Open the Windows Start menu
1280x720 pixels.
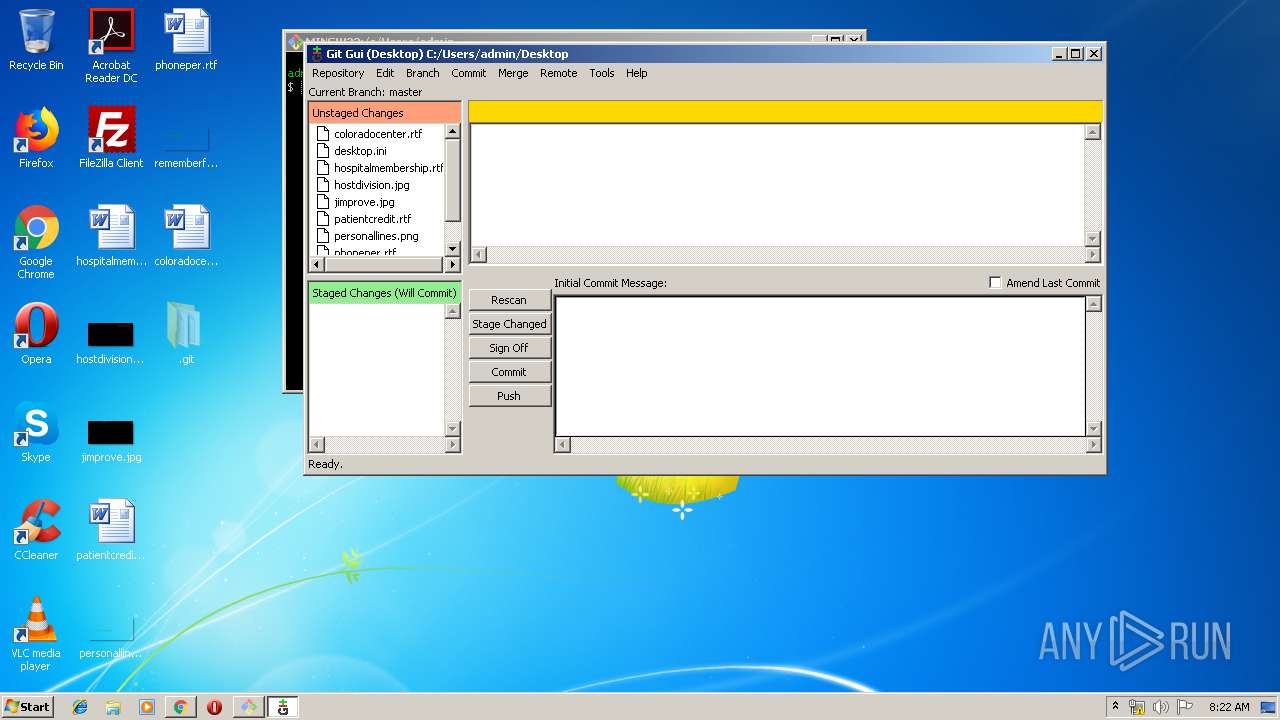27,707
